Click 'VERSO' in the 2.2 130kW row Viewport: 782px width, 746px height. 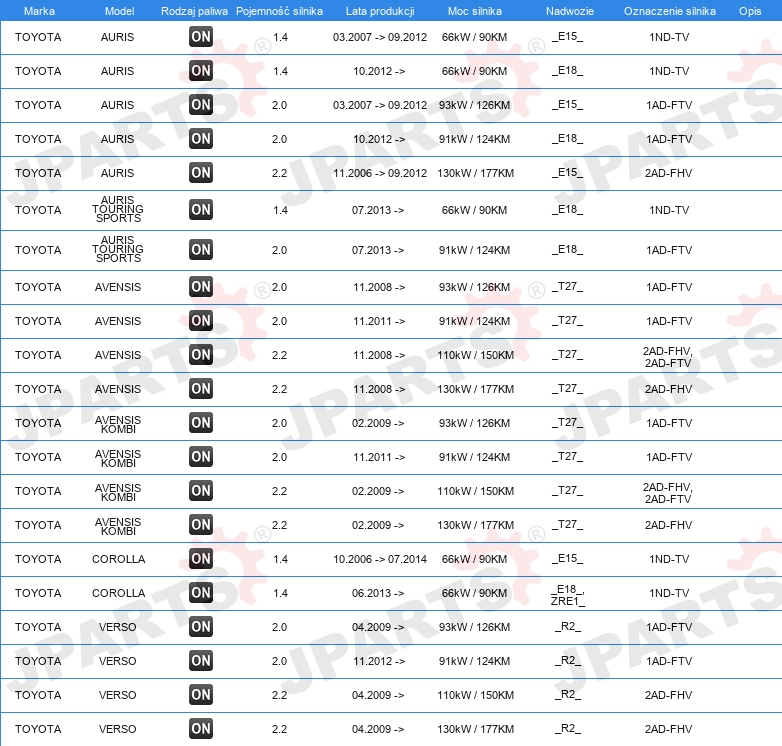117,729
